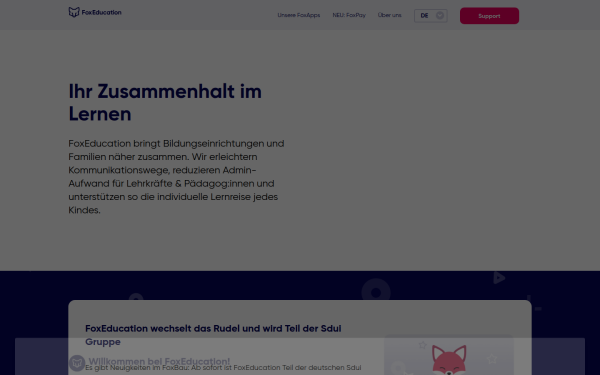Click the FoxEducation wechselt das Rudel headline

(213, 335)
